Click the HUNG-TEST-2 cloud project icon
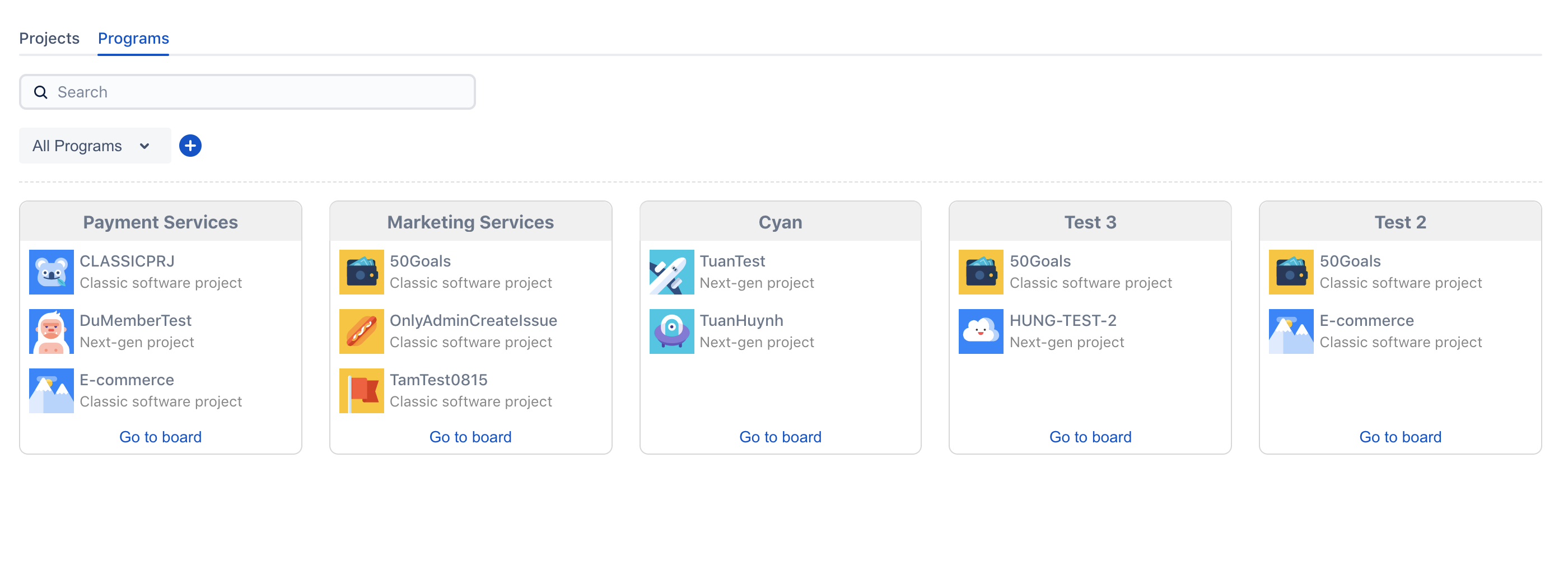Viewport: 1568px width, 570px height. pyautogui.click(x=981, y=331)
